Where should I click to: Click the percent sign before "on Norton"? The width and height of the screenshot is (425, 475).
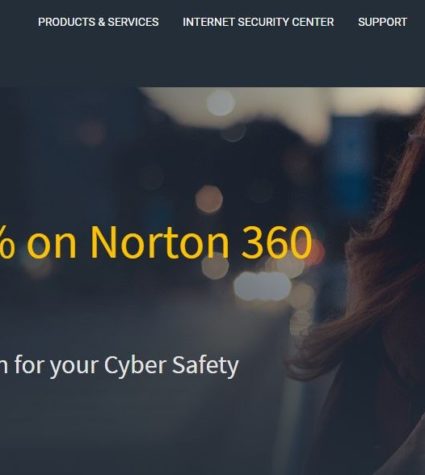pyautogui.click(x=7, y=242)
